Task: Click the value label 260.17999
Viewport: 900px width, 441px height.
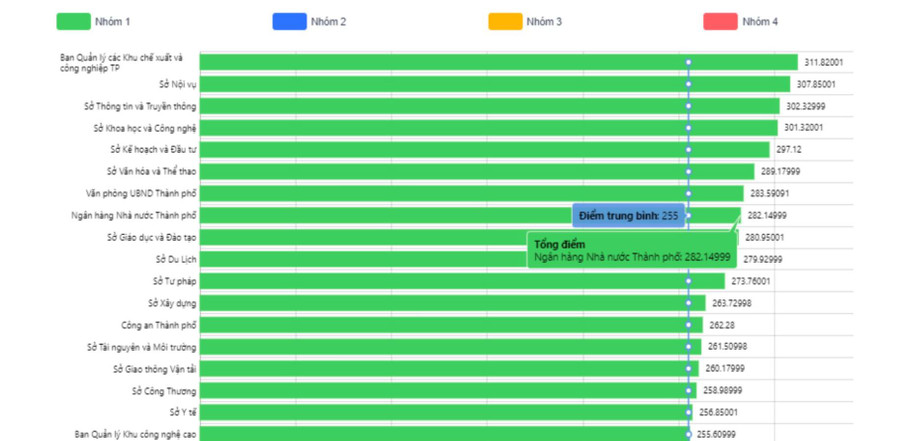Action: point(725,369)
